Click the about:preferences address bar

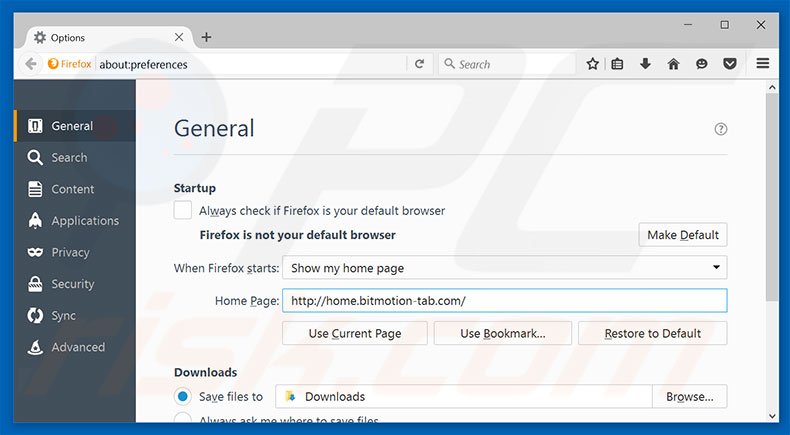[x=249, y=64]
